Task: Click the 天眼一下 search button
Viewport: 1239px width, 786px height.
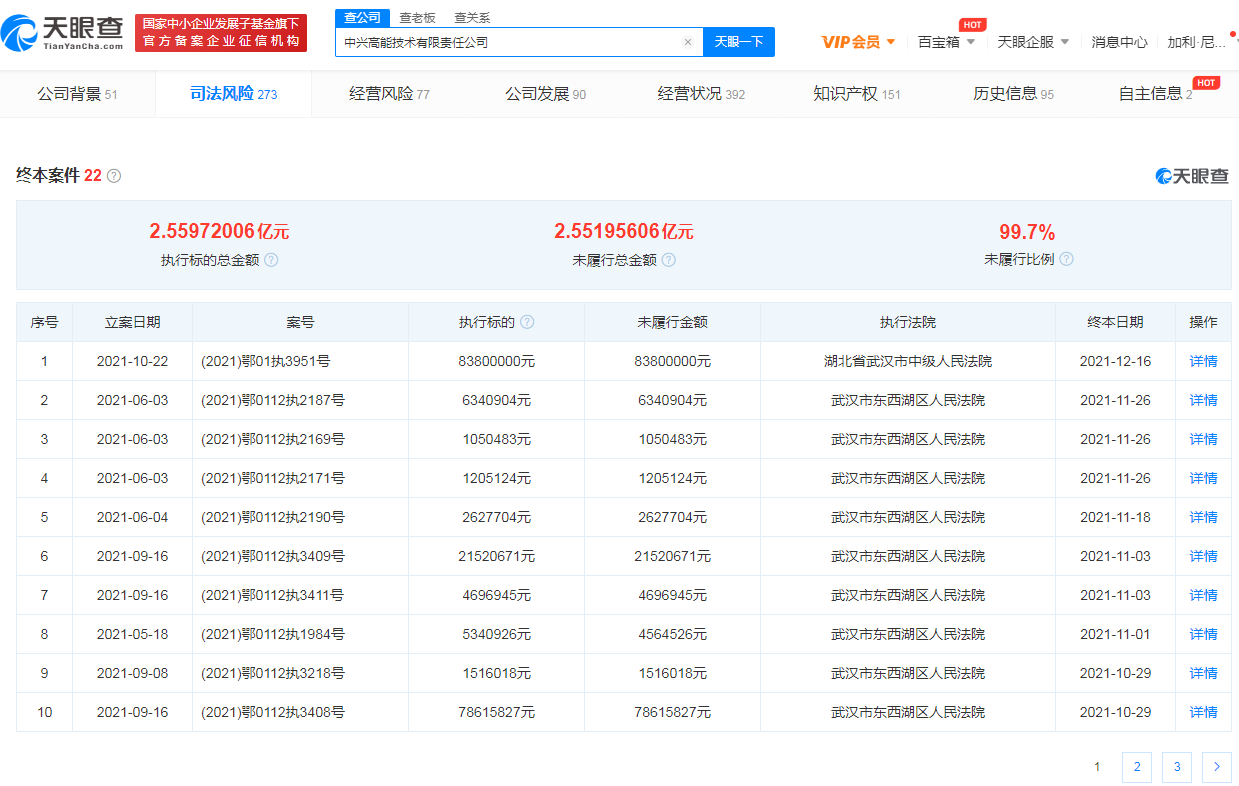Action: tap(739, 42)
